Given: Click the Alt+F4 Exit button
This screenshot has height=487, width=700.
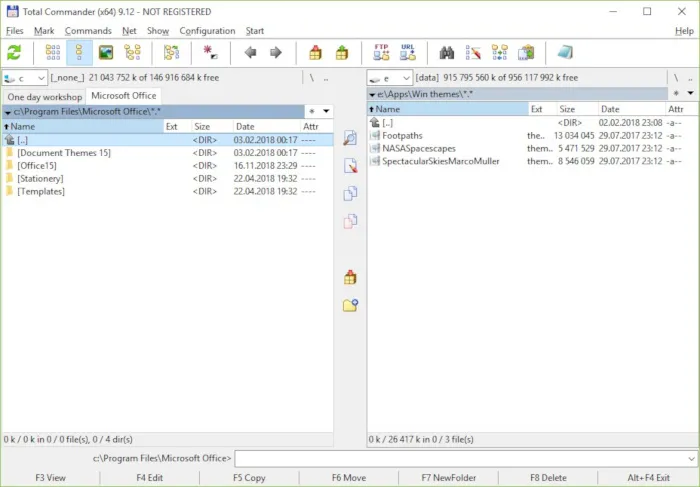Looking at the screenshot, I should pyautogui.click(x=648, y=478).
